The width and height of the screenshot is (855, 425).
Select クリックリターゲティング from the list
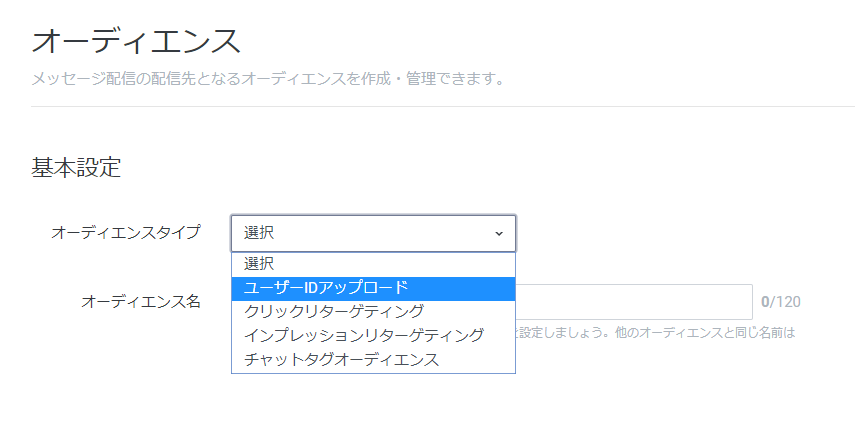point(374,312)
